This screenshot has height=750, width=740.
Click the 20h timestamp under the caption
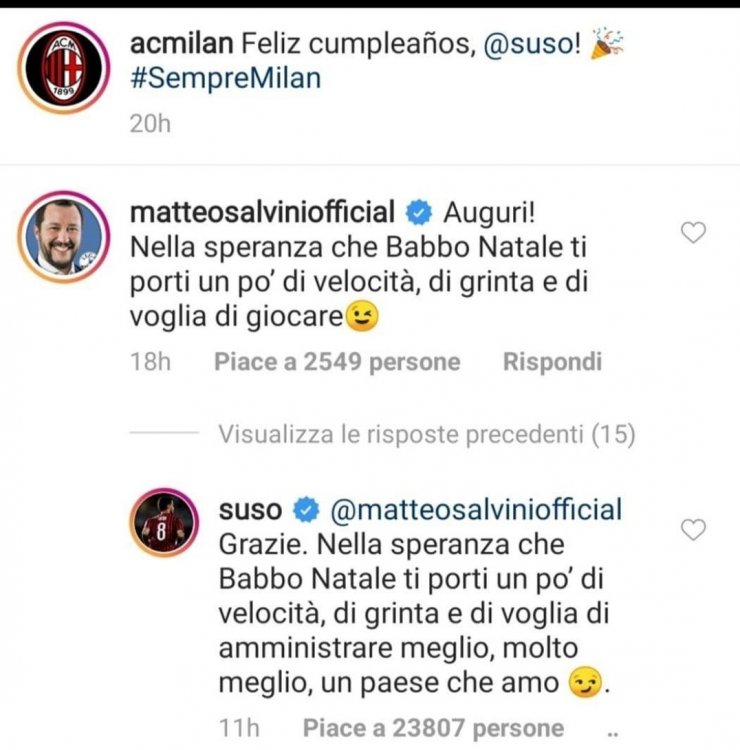[148, 125]
